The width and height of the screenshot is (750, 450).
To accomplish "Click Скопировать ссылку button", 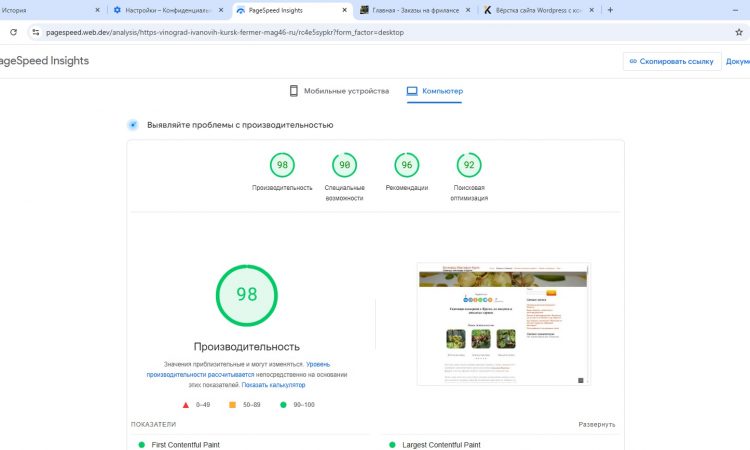I will click(x=672, y=61).
